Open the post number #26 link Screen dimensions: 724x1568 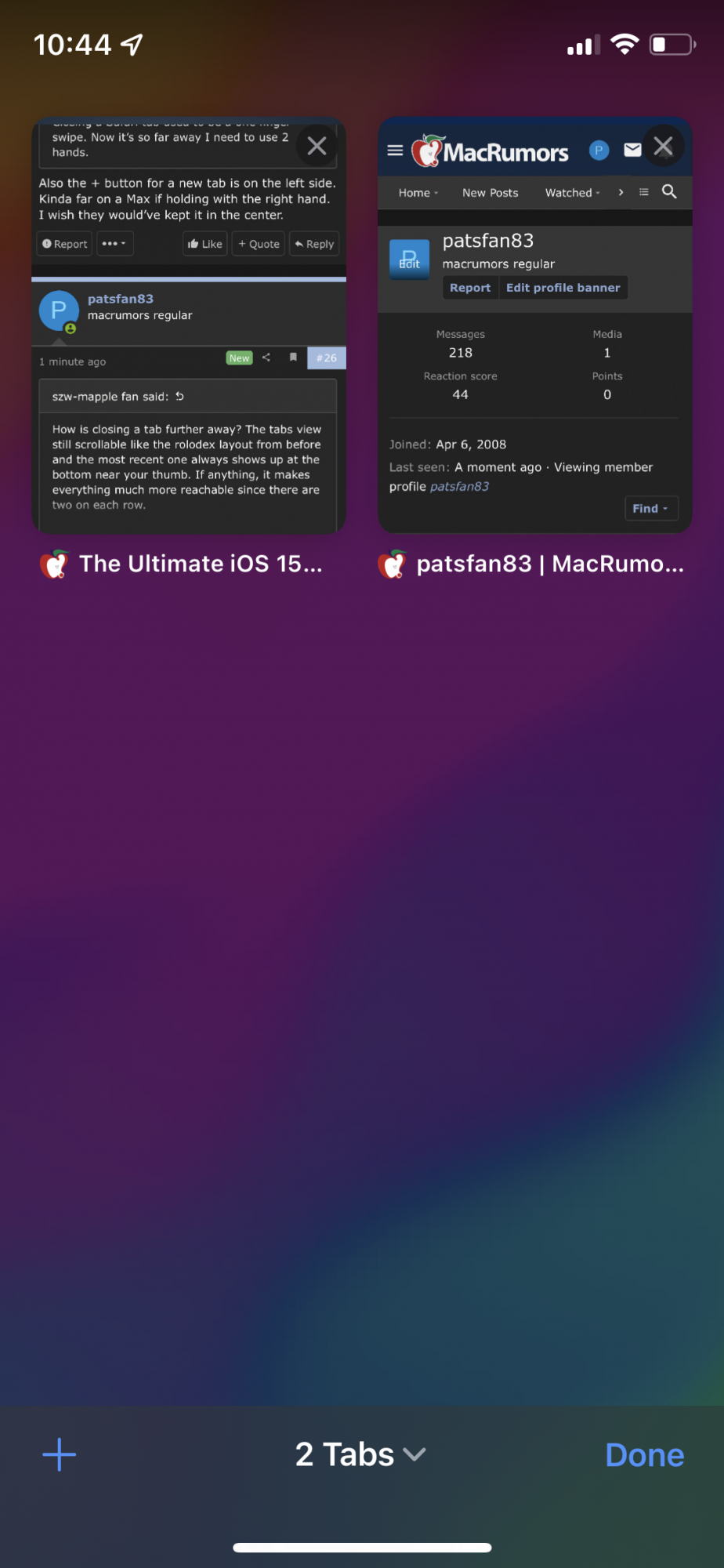(327, 358)
